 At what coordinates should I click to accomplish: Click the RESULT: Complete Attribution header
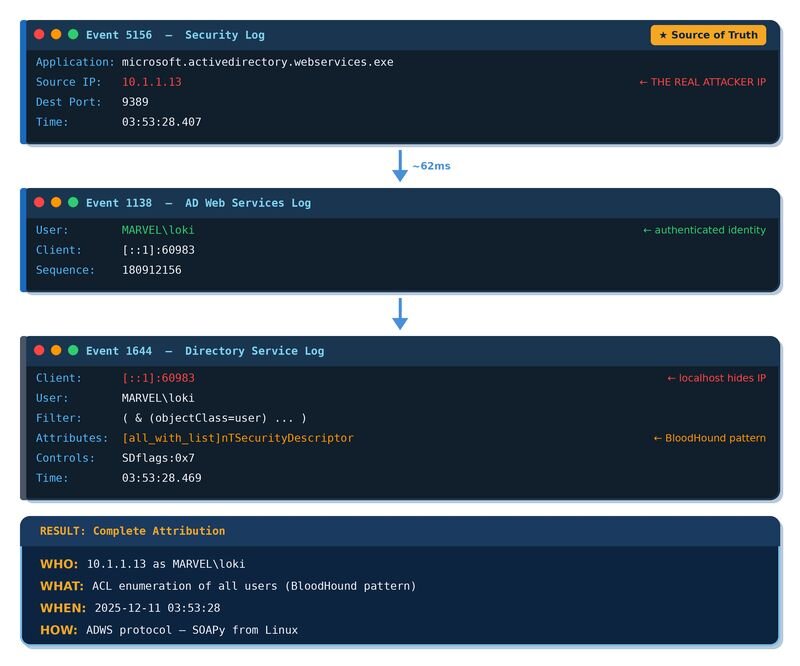point(132,531)
